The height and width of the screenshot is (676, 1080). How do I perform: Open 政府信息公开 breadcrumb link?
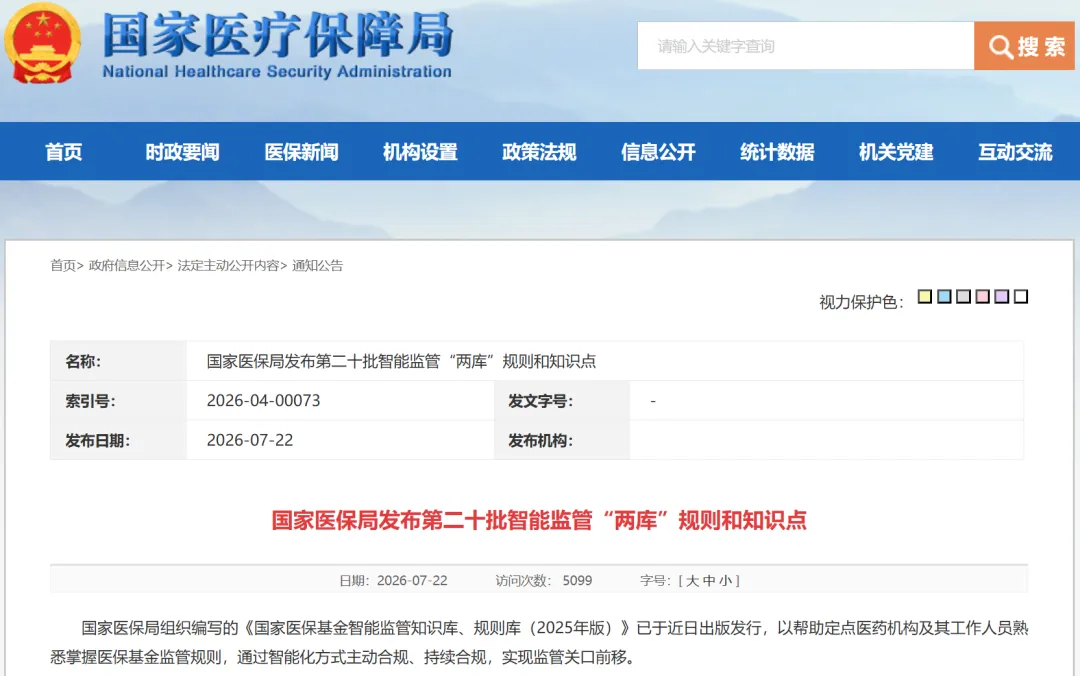(127, 265)
